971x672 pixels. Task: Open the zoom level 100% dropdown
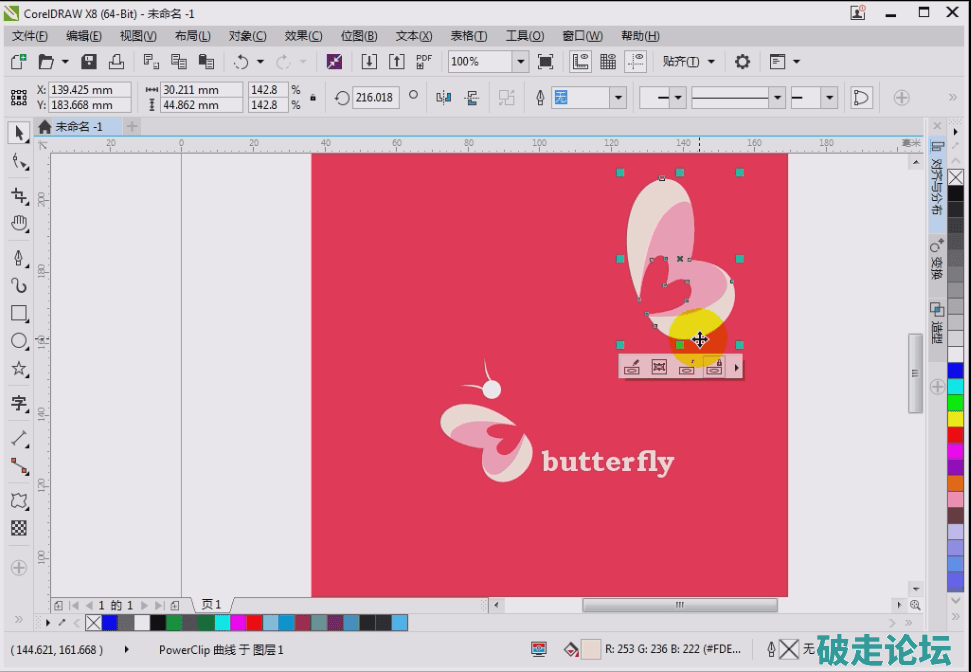[x=520, y=62]
